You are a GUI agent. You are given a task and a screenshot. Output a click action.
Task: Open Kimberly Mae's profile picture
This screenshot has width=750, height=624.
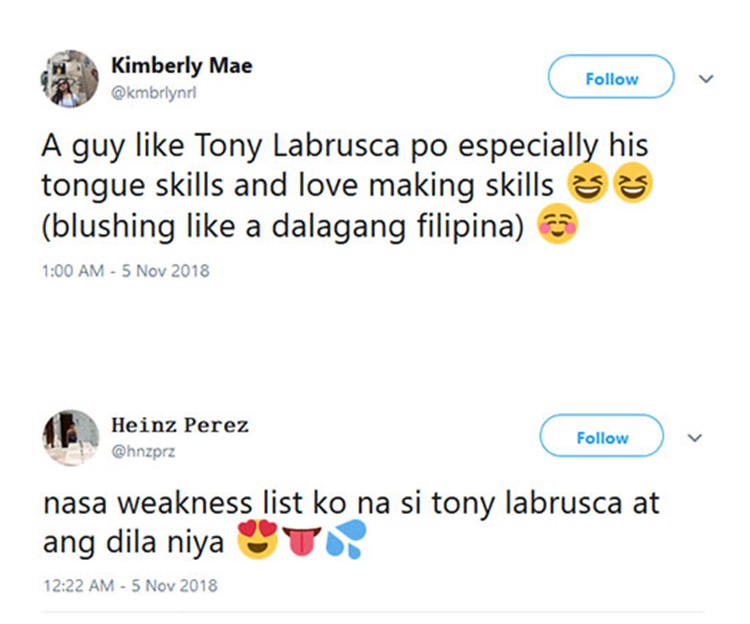coord(69,79)
